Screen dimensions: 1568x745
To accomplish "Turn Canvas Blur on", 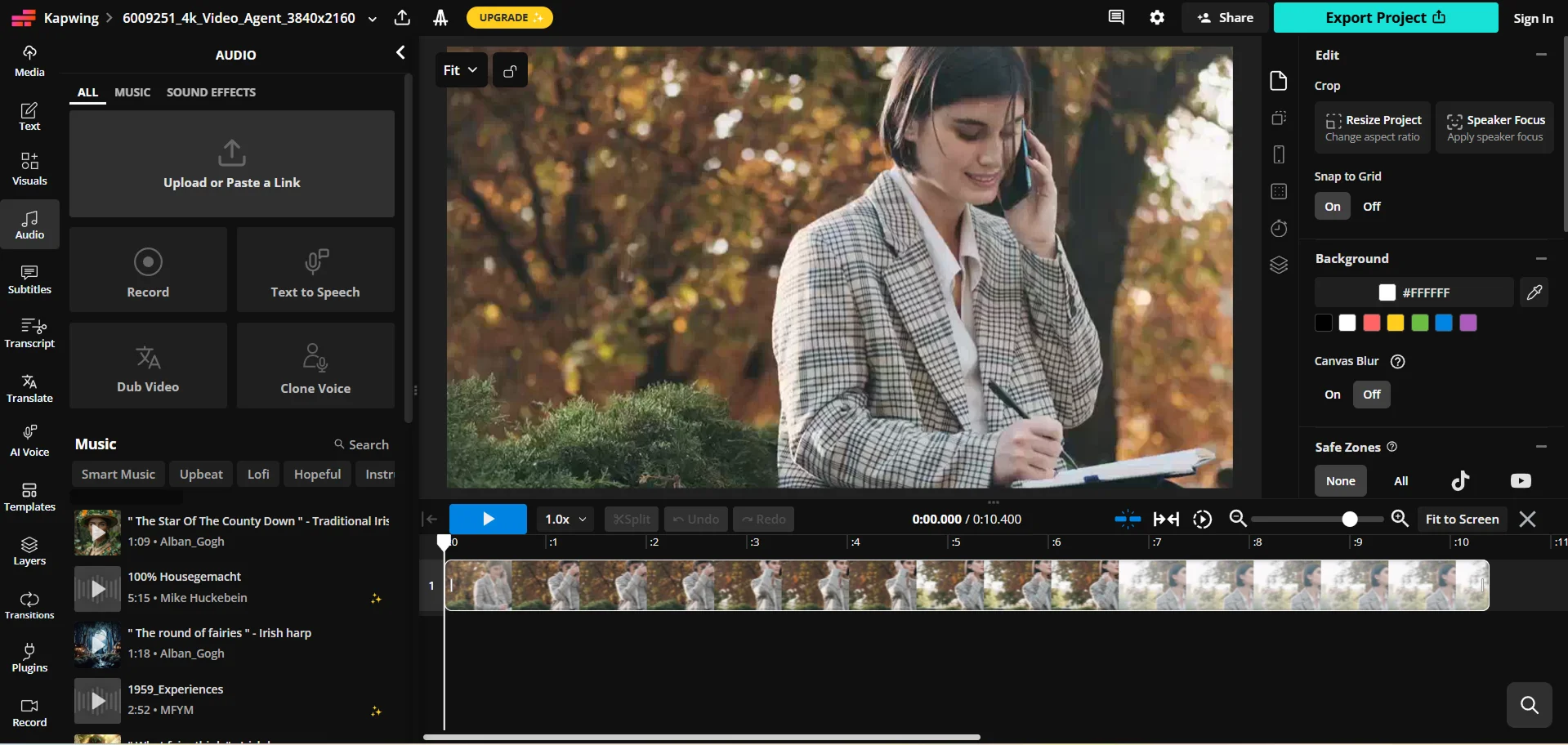I will tap(1332, 395).
